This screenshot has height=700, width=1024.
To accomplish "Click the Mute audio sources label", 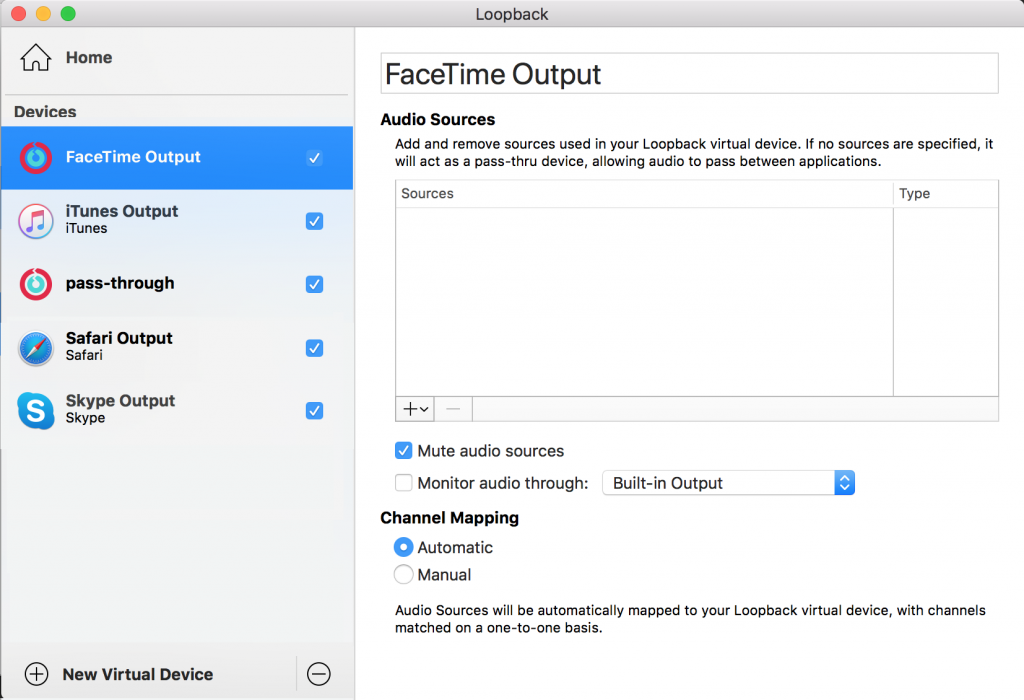I will [x=490, y=451].
